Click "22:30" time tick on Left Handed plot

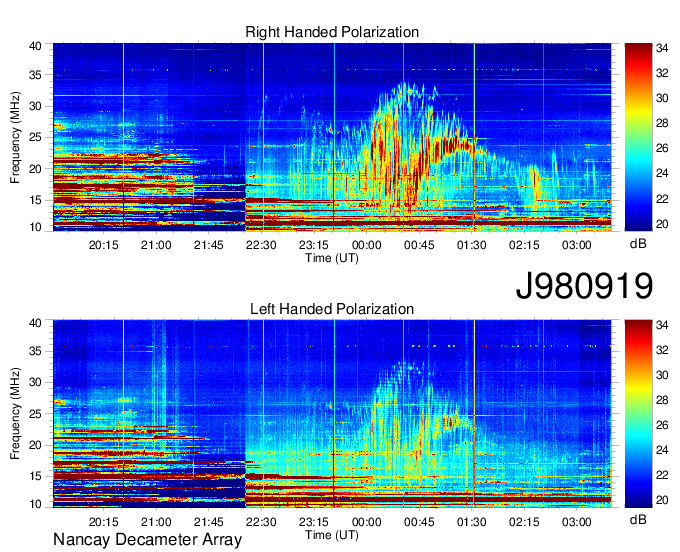click(x=261, y=522)
